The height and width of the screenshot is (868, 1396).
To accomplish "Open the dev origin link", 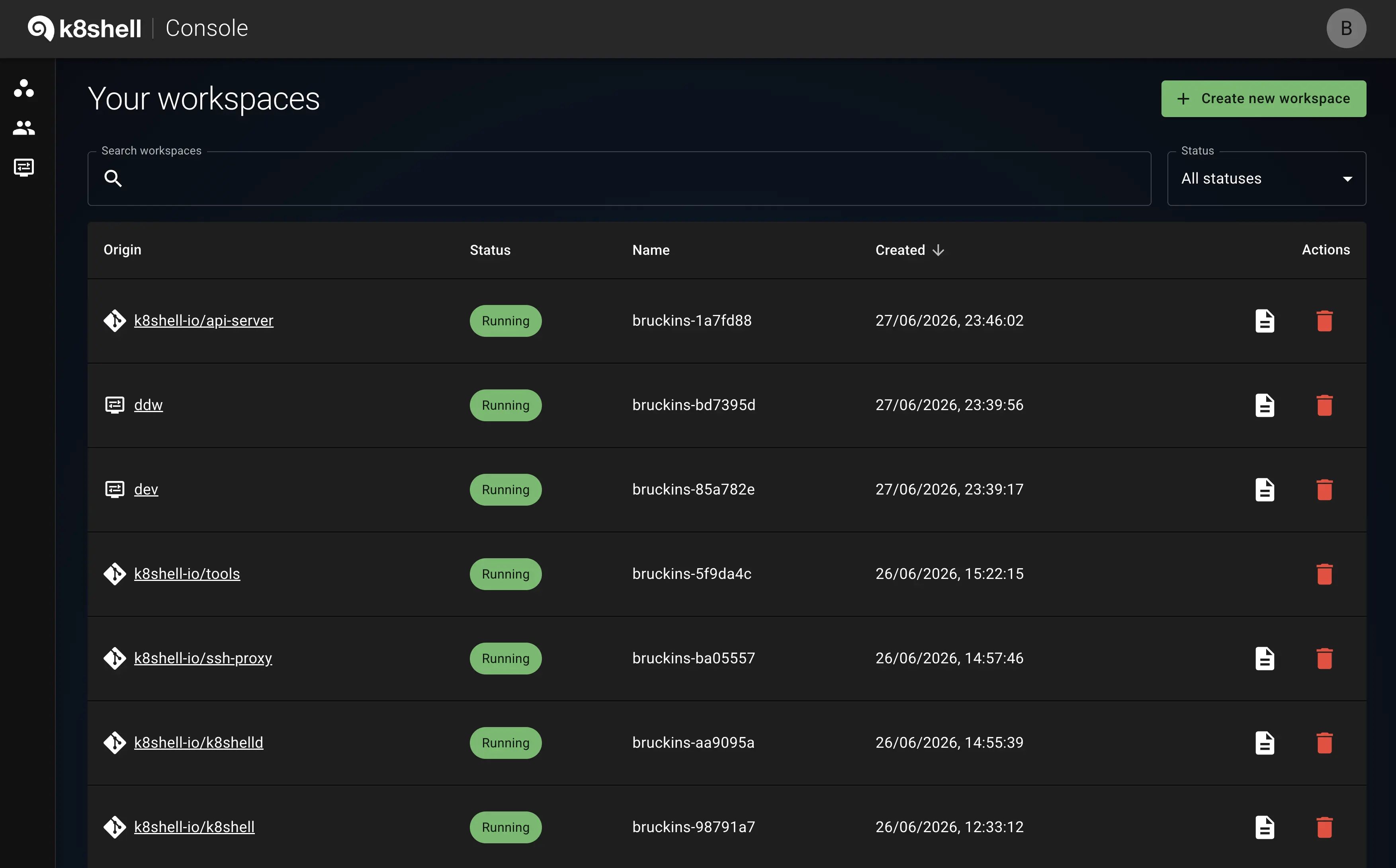I will pyautogui.click(x=146, y=490).
